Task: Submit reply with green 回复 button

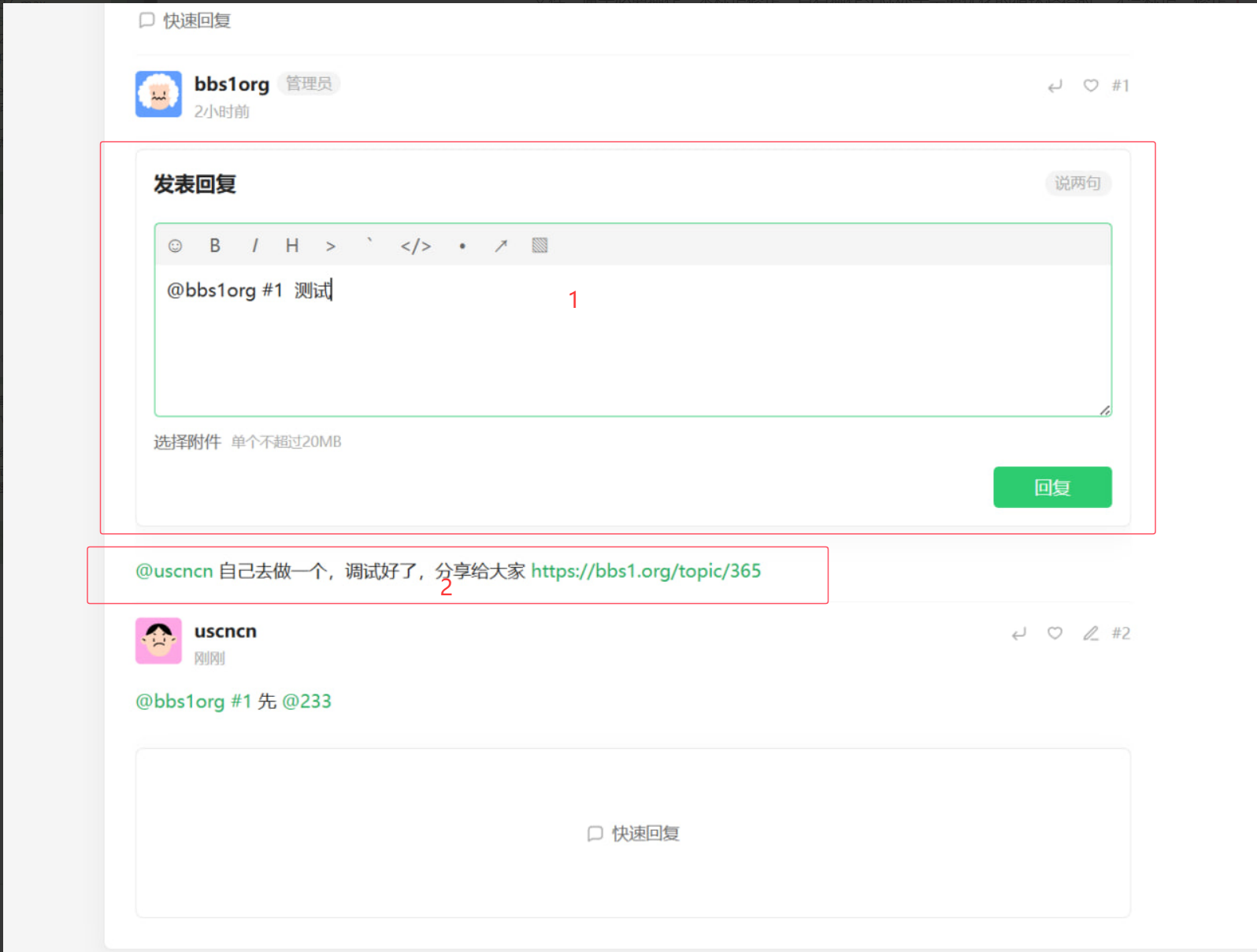Action: [1052, 487]
